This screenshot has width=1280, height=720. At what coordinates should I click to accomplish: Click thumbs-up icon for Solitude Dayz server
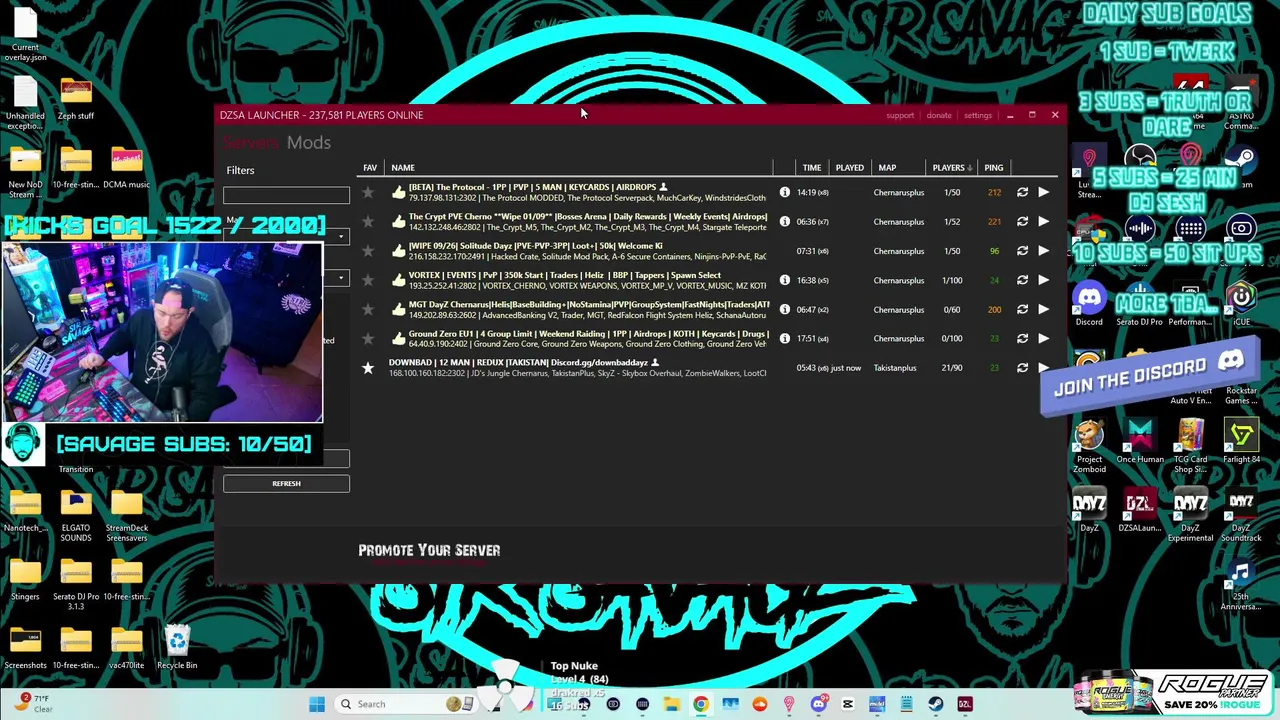pyautogui.click(x=398, y=251)
